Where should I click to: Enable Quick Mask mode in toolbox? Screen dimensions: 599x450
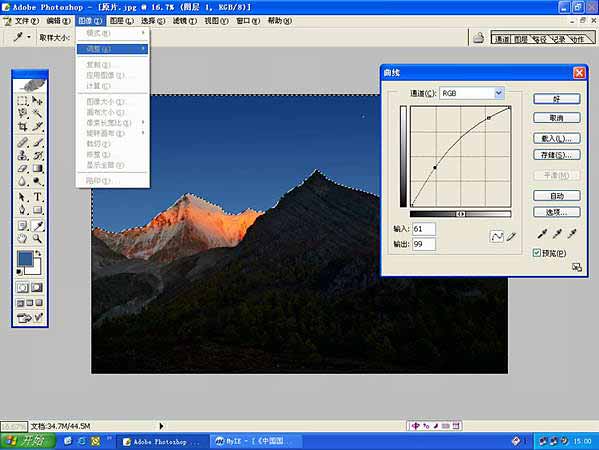click(x=37, y=287)
